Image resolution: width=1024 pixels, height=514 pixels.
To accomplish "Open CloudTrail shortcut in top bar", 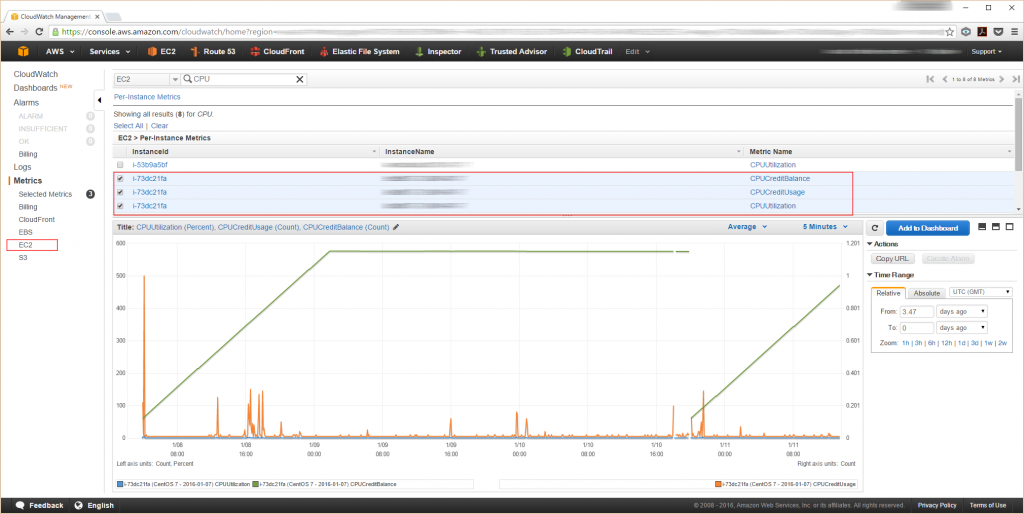I will (587, 52).
